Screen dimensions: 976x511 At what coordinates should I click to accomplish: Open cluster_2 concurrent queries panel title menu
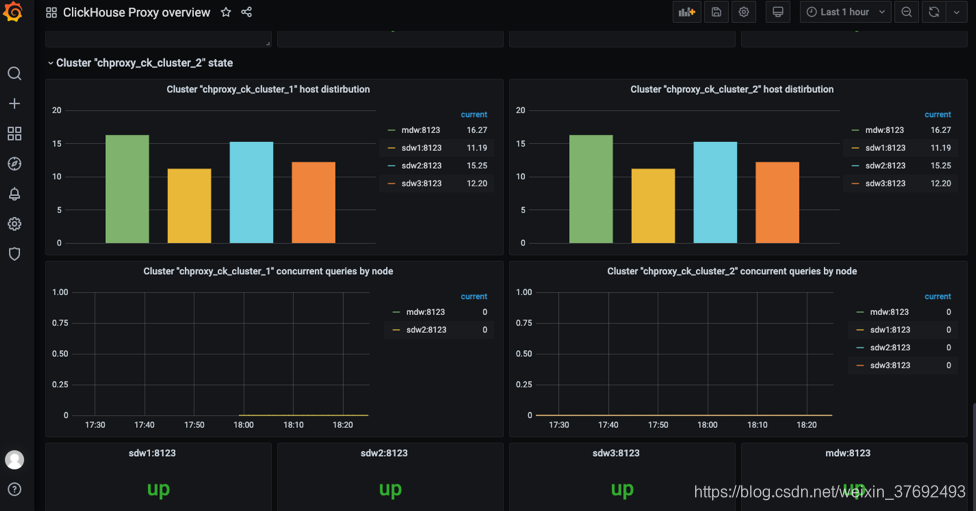coord(732,271)
